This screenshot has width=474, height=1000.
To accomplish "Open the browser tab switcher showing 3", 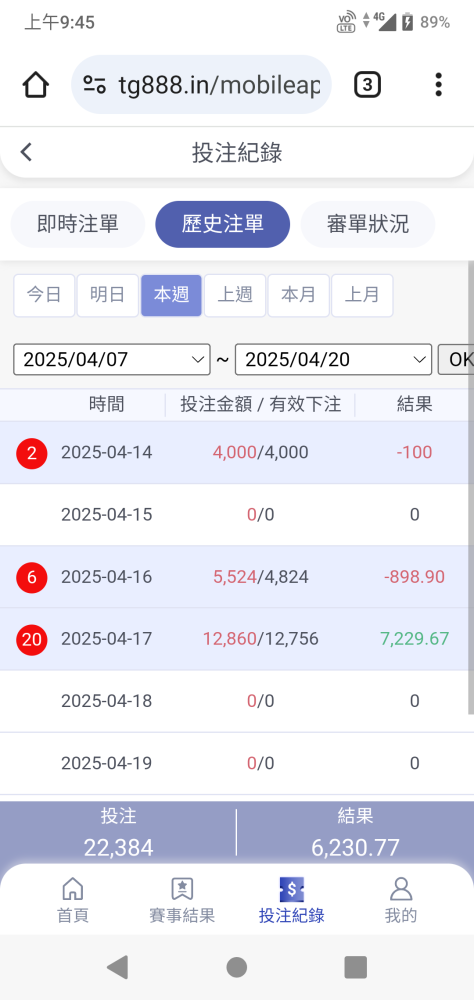I will [367, 85].
